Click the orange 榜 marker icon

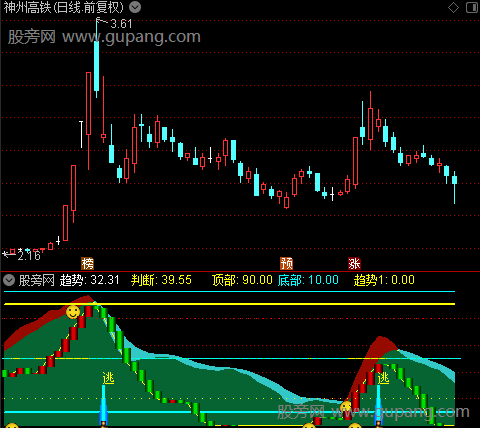pyautogui.click(x=88, y=264)
